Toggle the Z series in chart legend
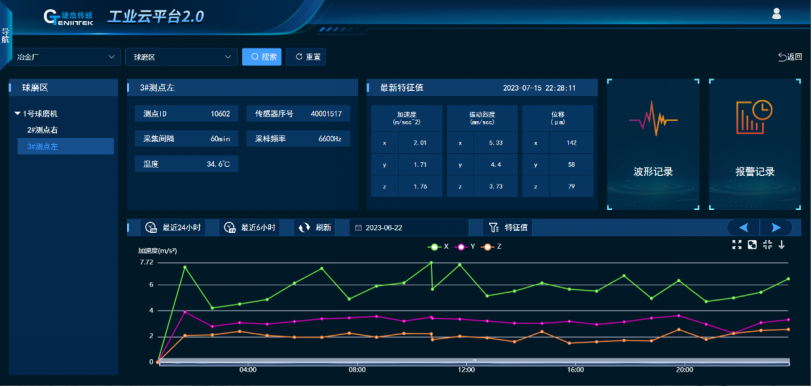812x387 pixels. [x=491, y=247]
